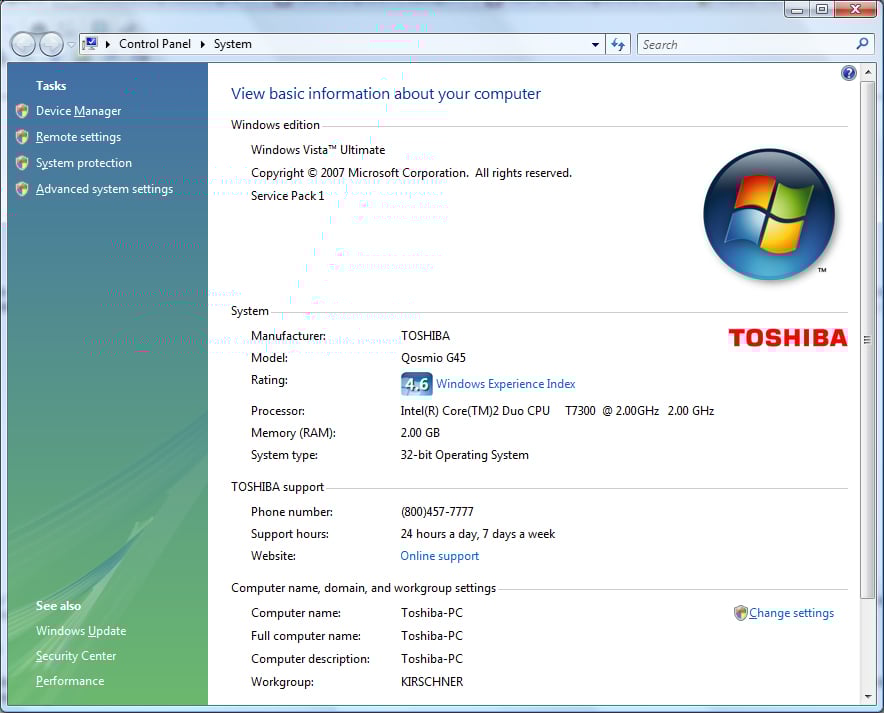This screenshot has height=713, width=884.
Task: Open Performance under See also
Action: pyautogui.click(x=70, y=681)
